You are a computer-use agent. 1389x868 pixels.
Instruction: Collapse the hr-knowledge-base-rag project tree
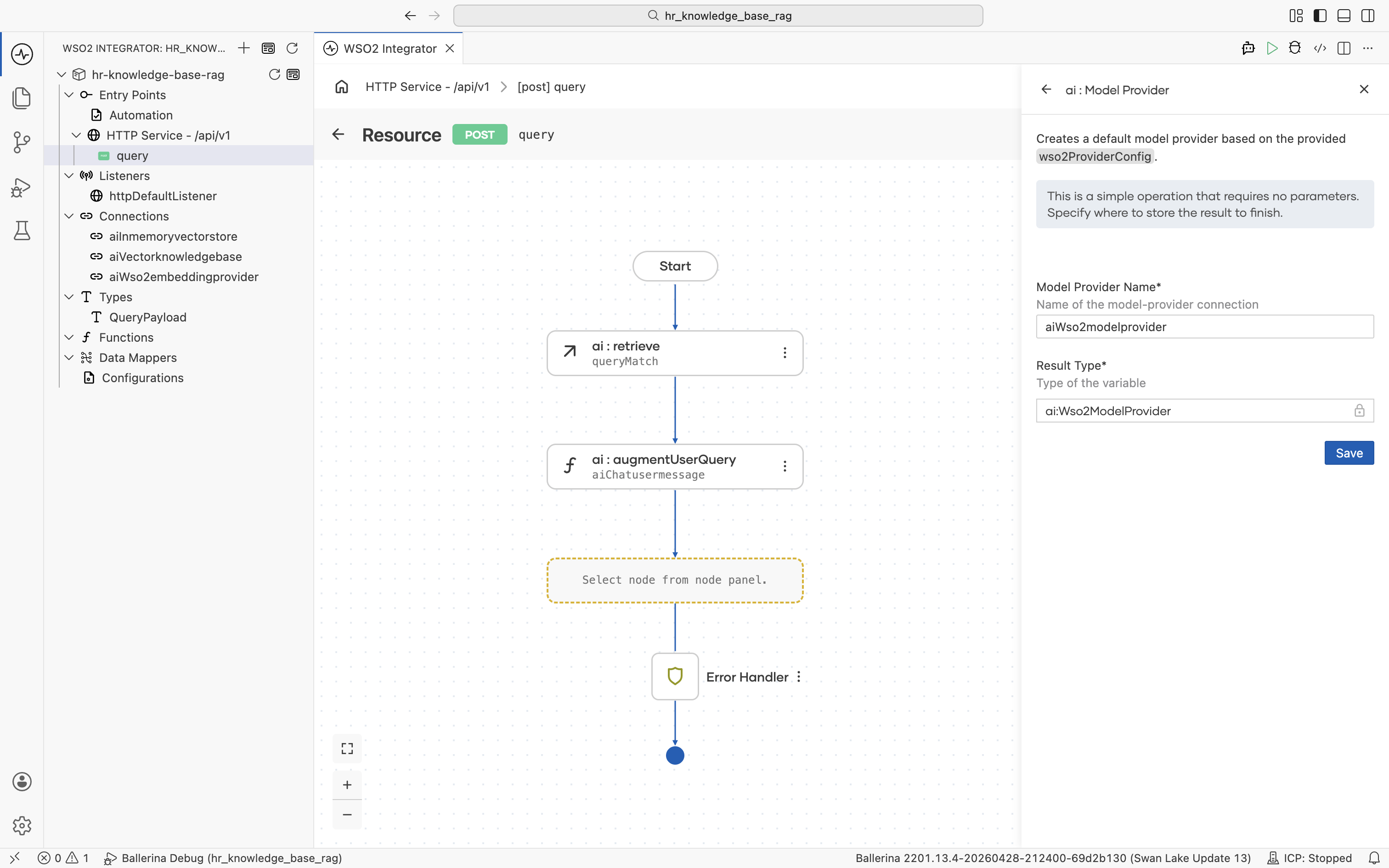coord(62,74)
